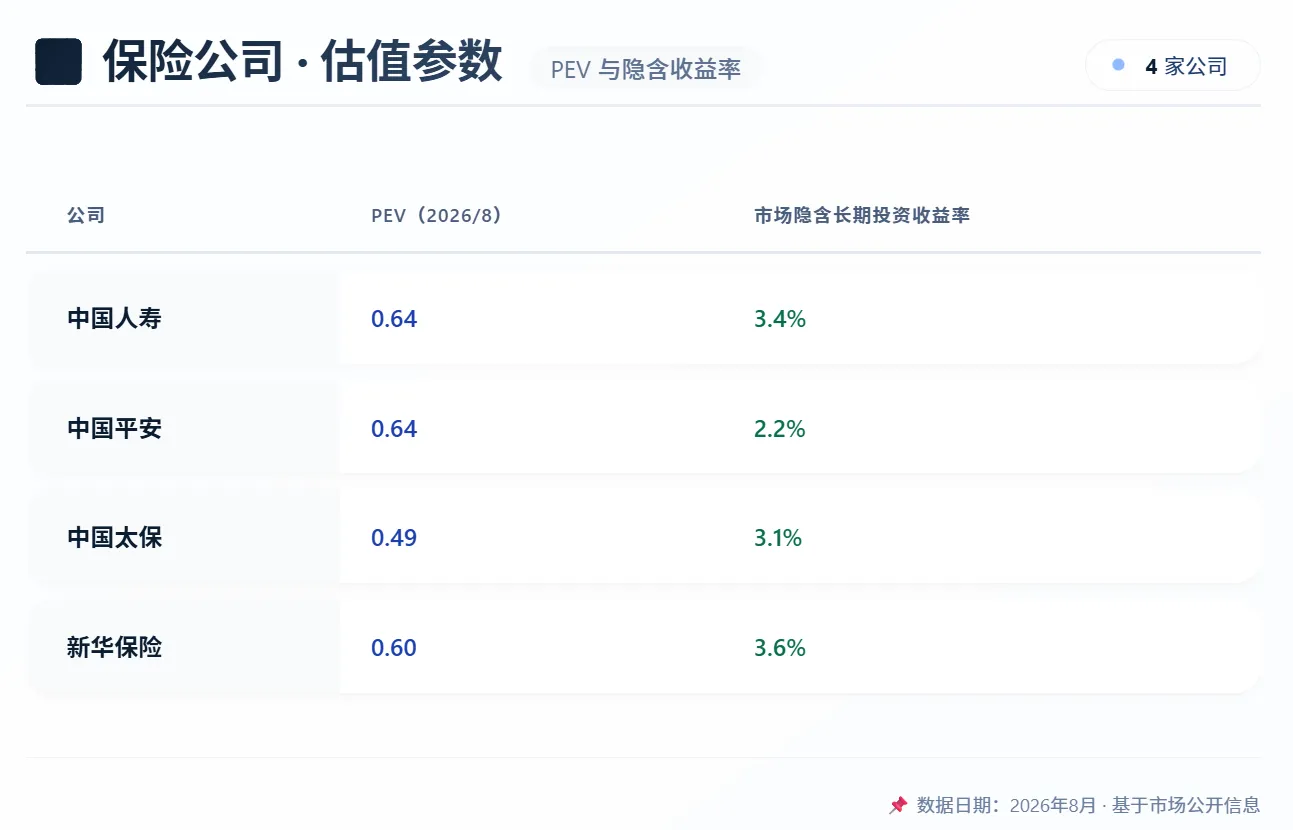Click the 数据日期 footer note text
The width and height of the screenshot is (1293, 830).
tap(1088, 805)
